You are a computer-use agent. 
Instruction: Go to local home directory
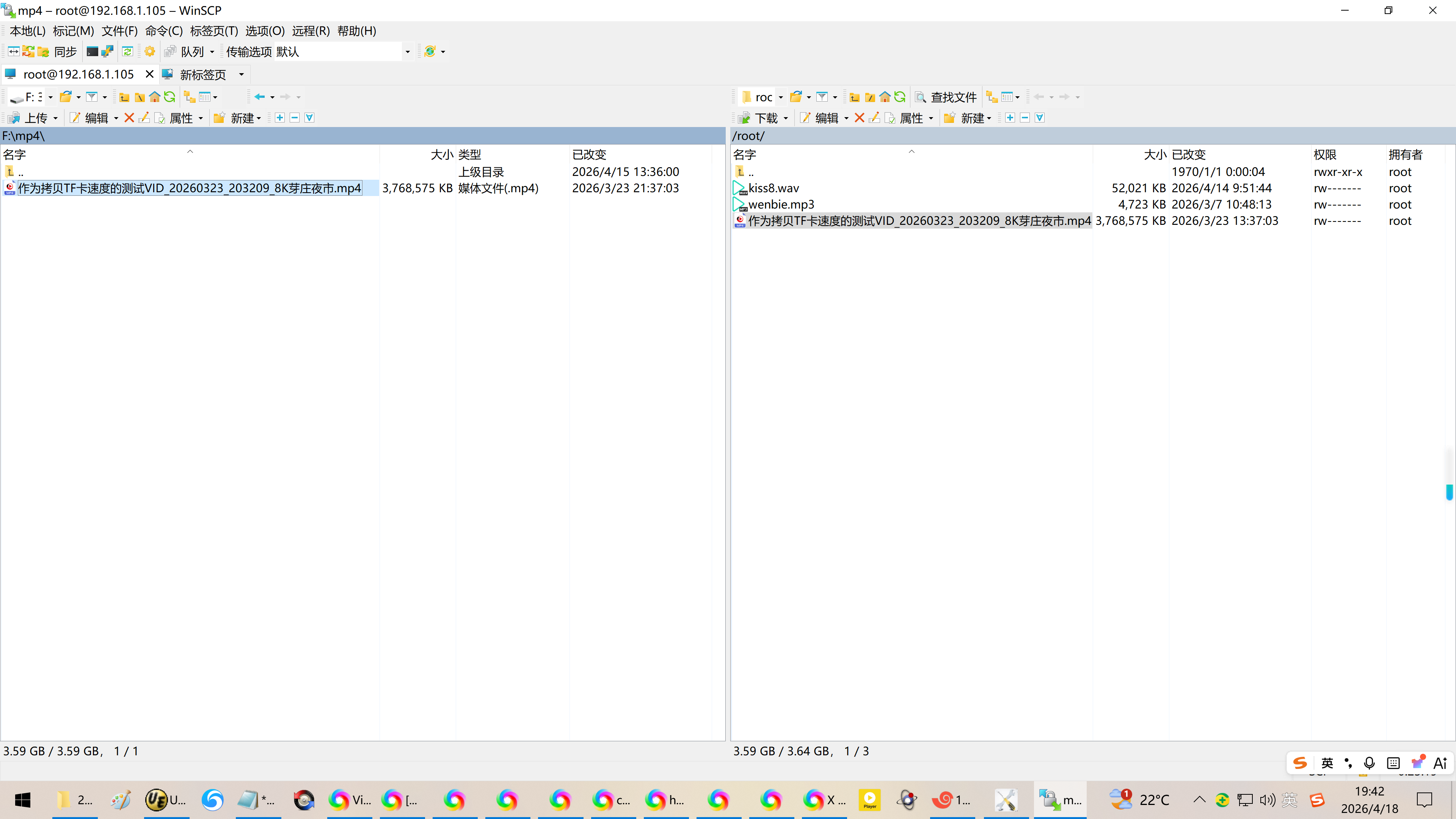(x=154, y=97)
